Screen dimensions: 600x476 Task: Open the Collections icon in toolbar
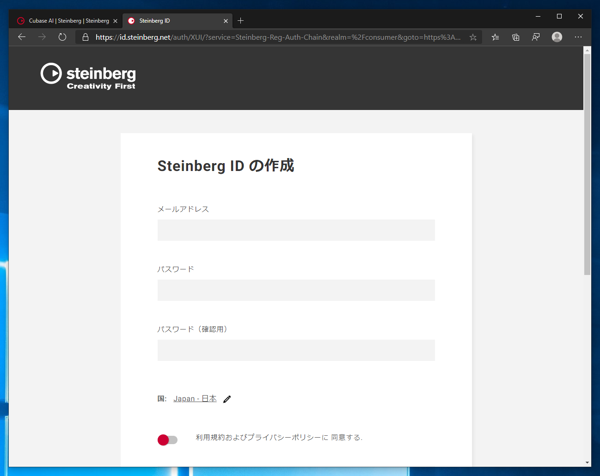515,37
